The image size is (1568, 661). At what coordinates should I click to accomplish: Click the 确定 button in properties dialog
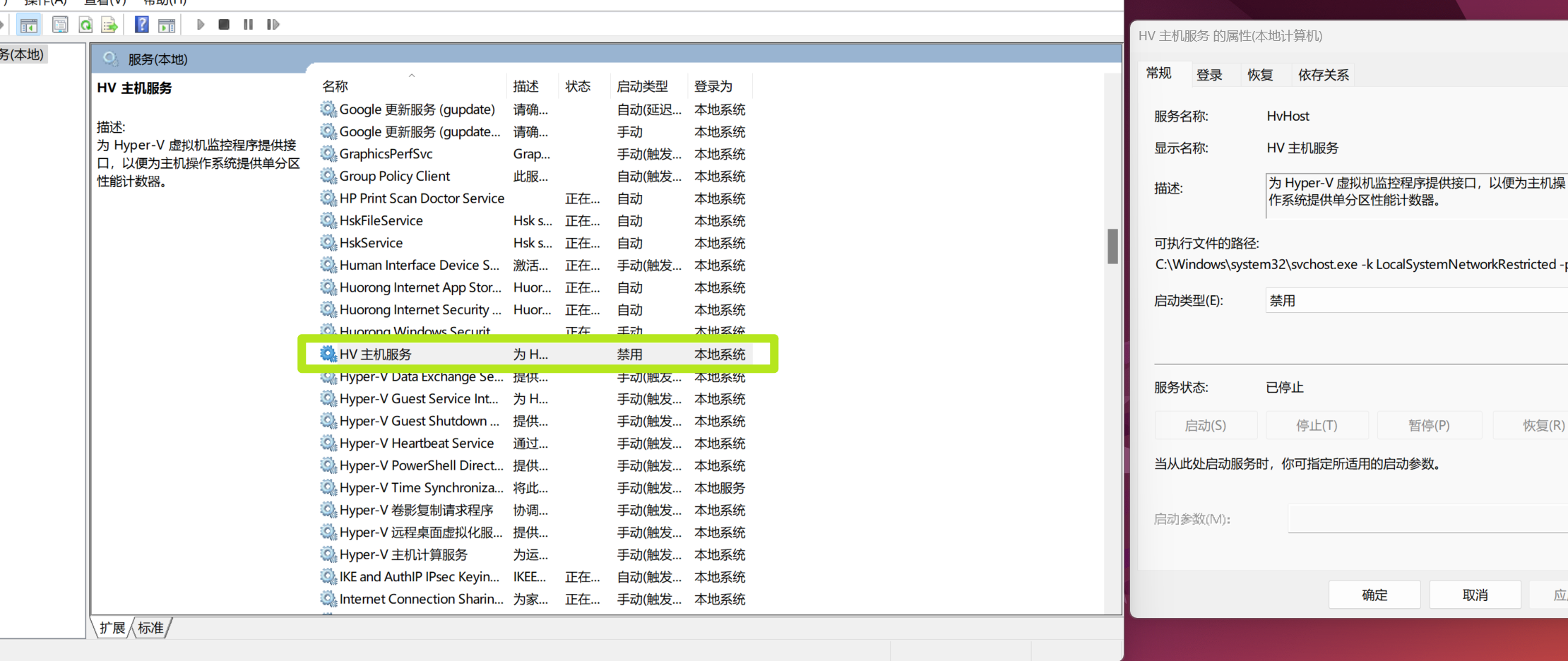[1374, 595]
